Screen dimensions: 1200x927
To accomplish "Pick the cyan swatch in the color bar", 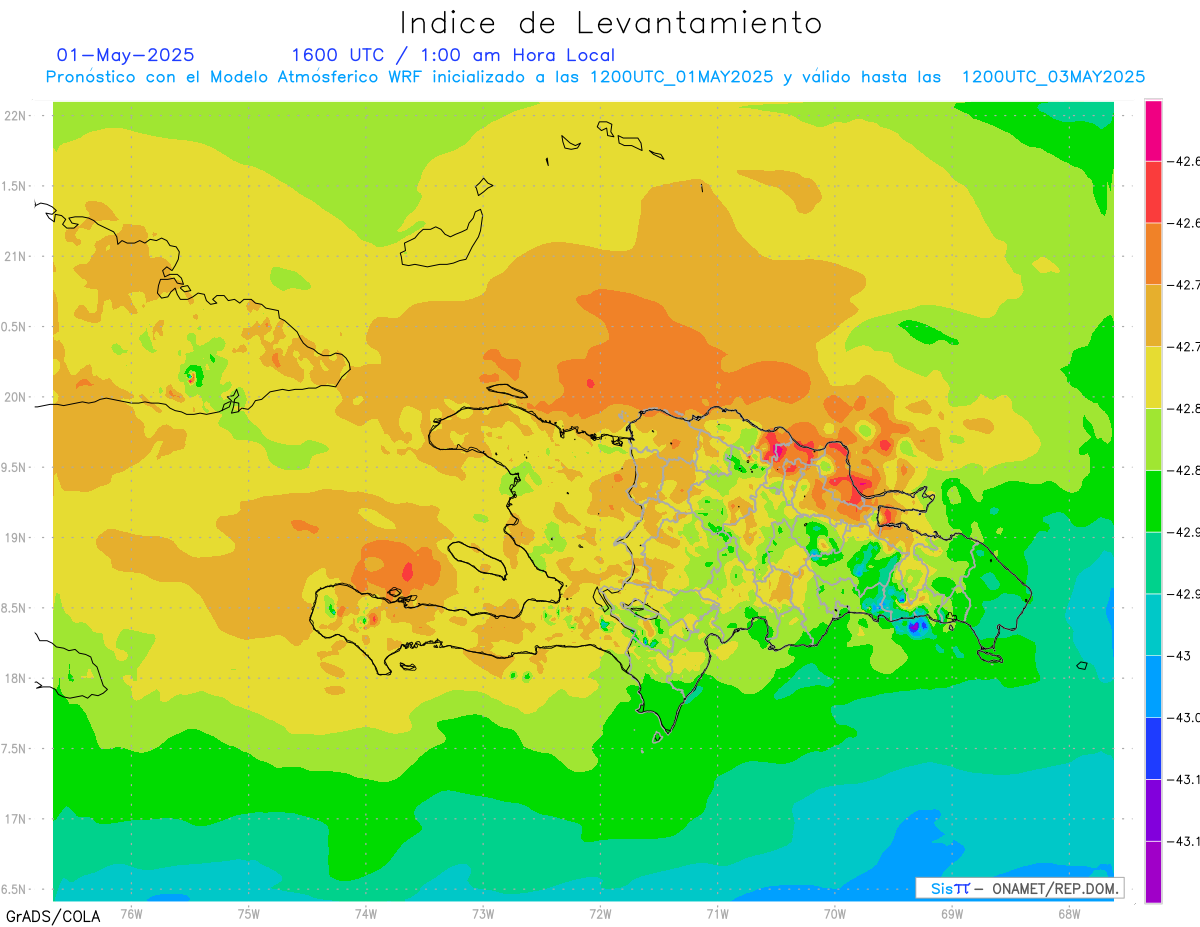I will pos(1153,625).
